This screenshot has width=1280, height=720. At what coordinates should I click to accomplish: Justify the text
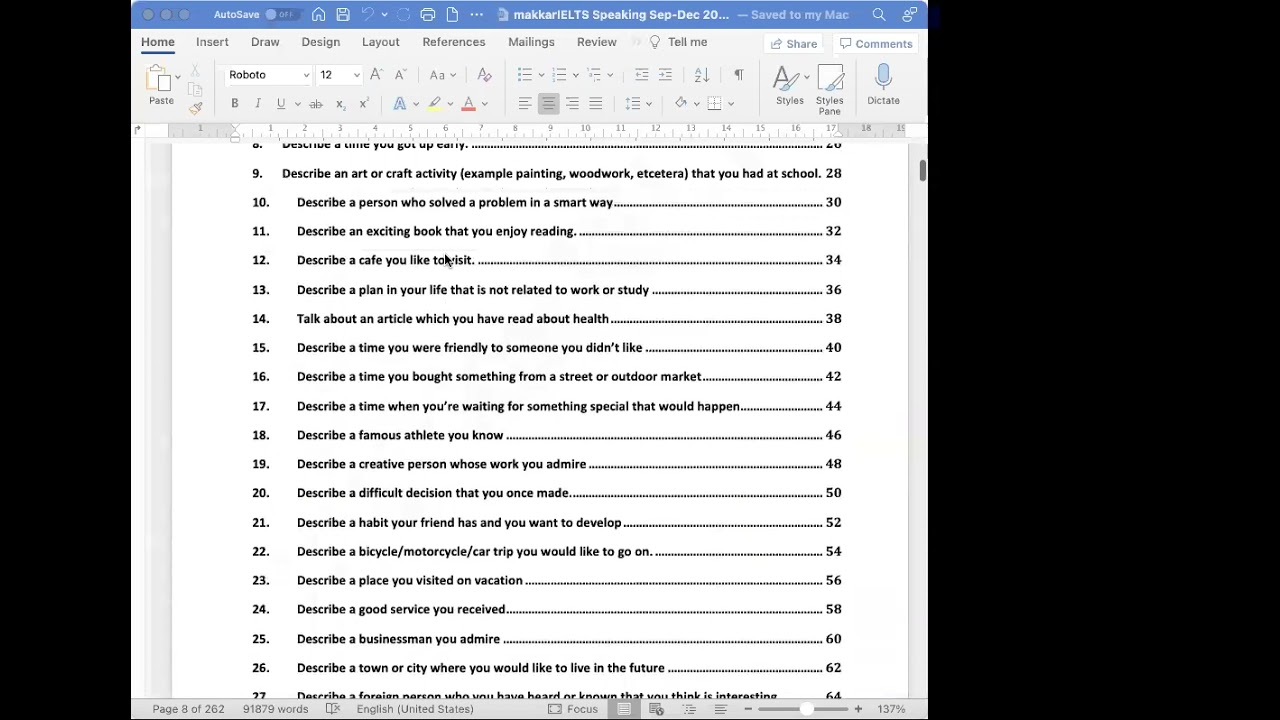(x=596, y=104)
